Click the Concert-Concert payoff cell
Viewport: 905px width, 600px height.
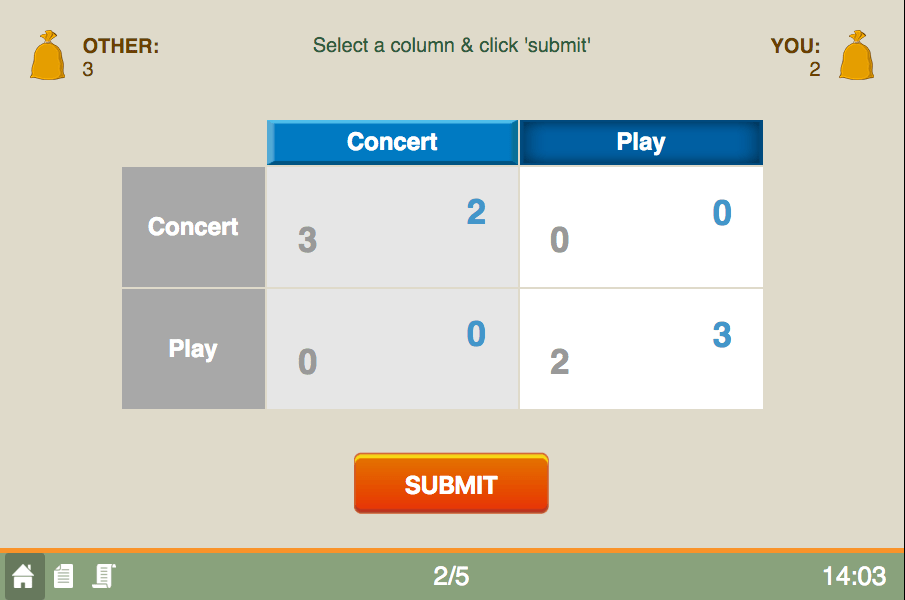(x=392, y=227)
